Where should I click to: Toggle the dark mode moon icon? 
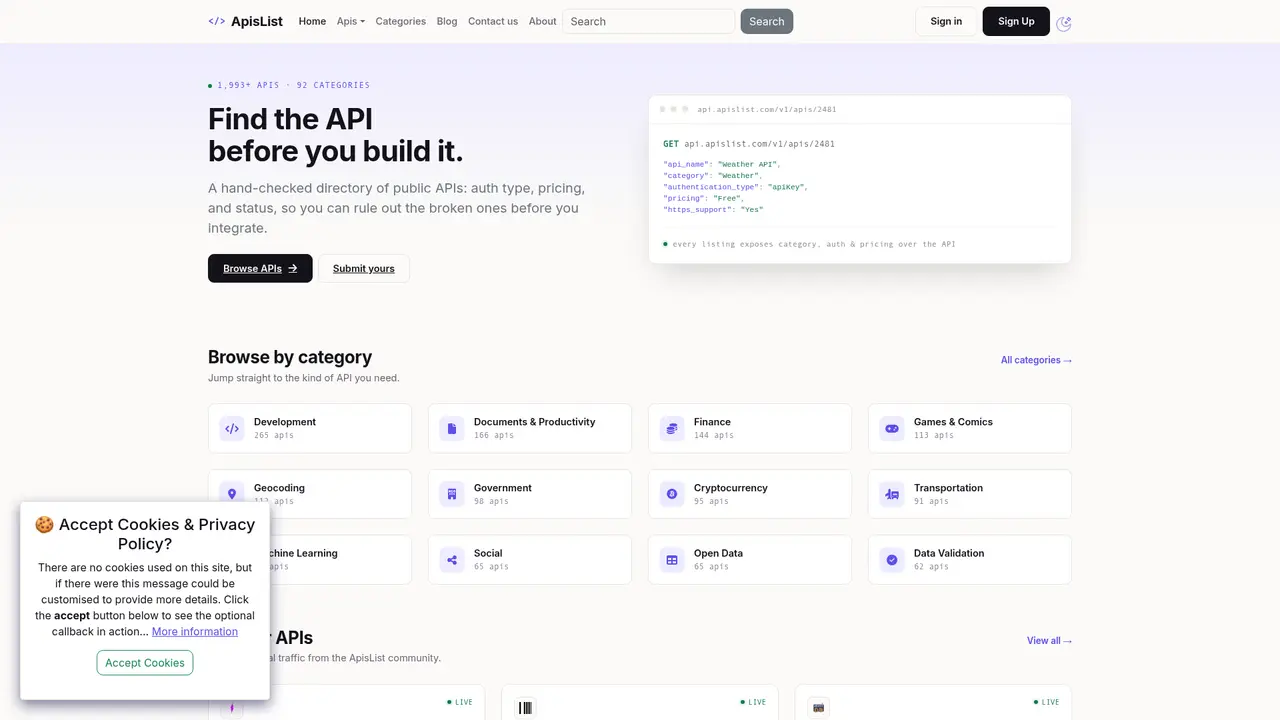[x=1064, y=23]
